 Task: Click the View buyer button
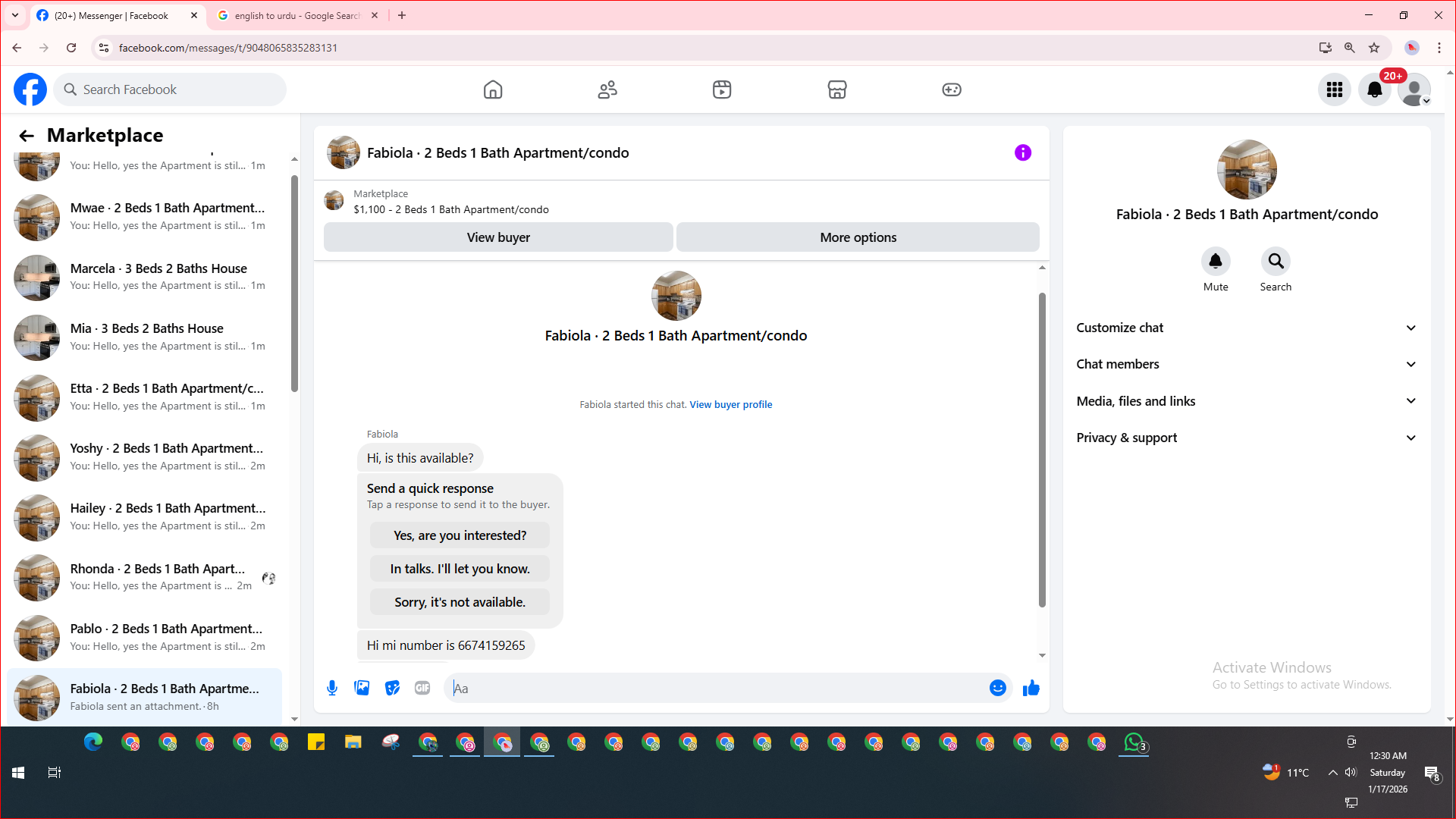(498, 237)
